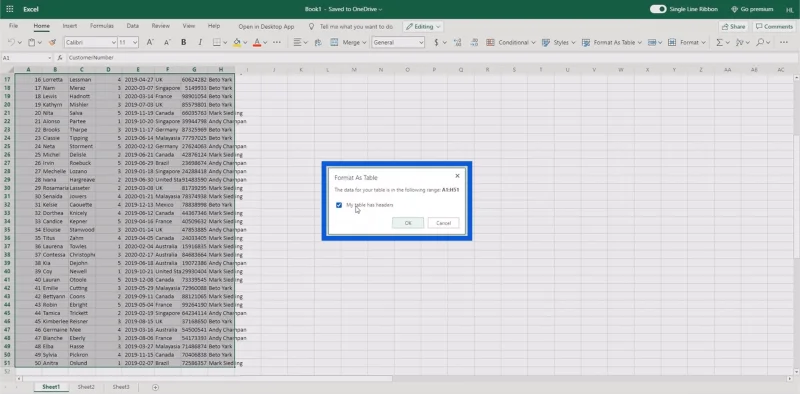Open the Merge dropdown
This screenshot has height=394, width=800.
click(349, 42)
